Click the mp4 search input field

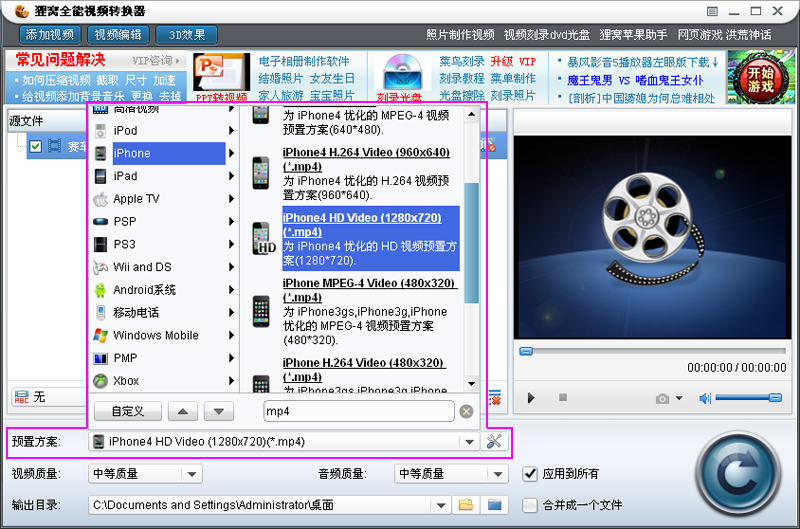(x=359, y=411)
